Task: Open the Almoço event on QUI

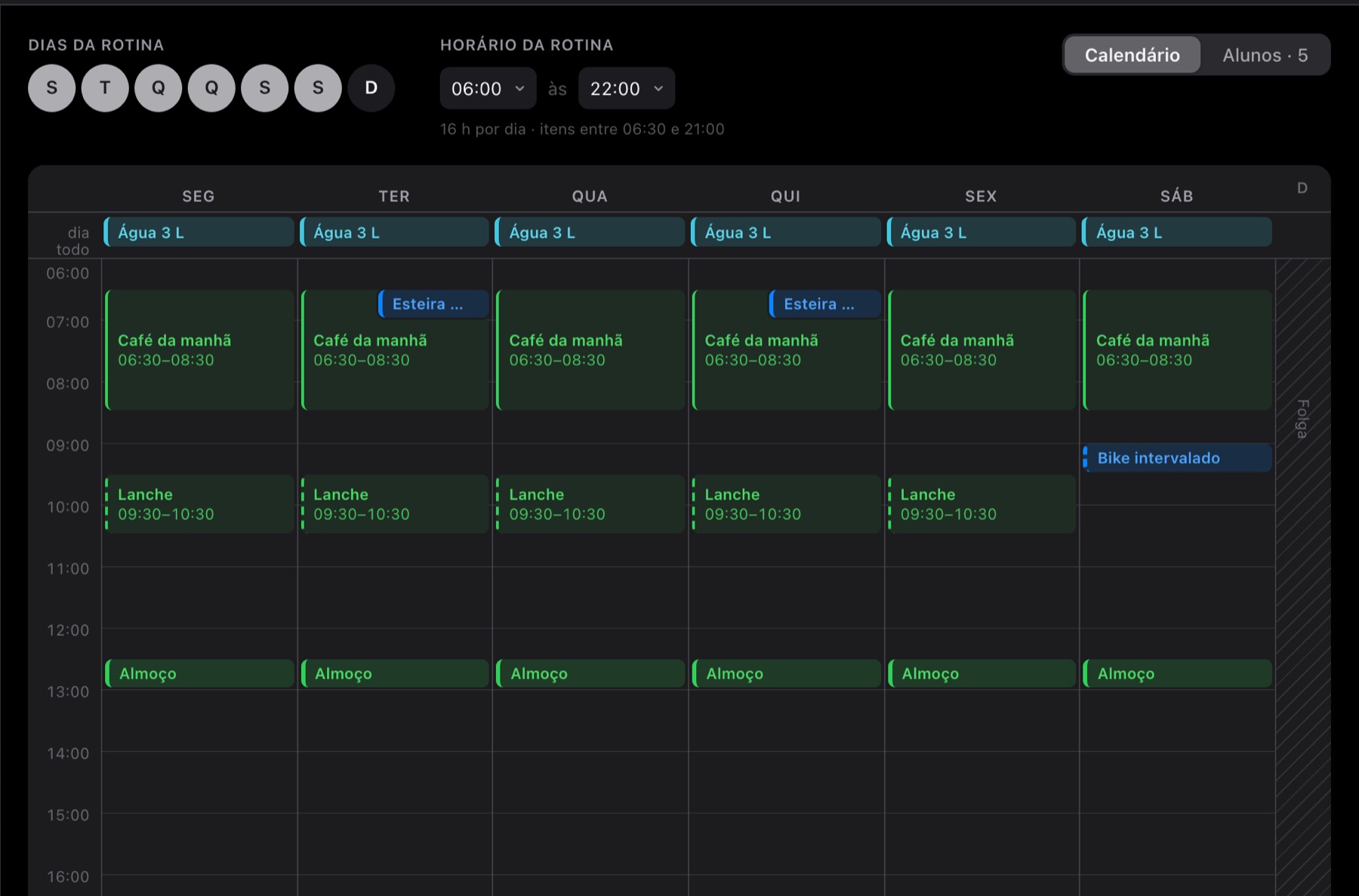Action: tap(785, 673)
